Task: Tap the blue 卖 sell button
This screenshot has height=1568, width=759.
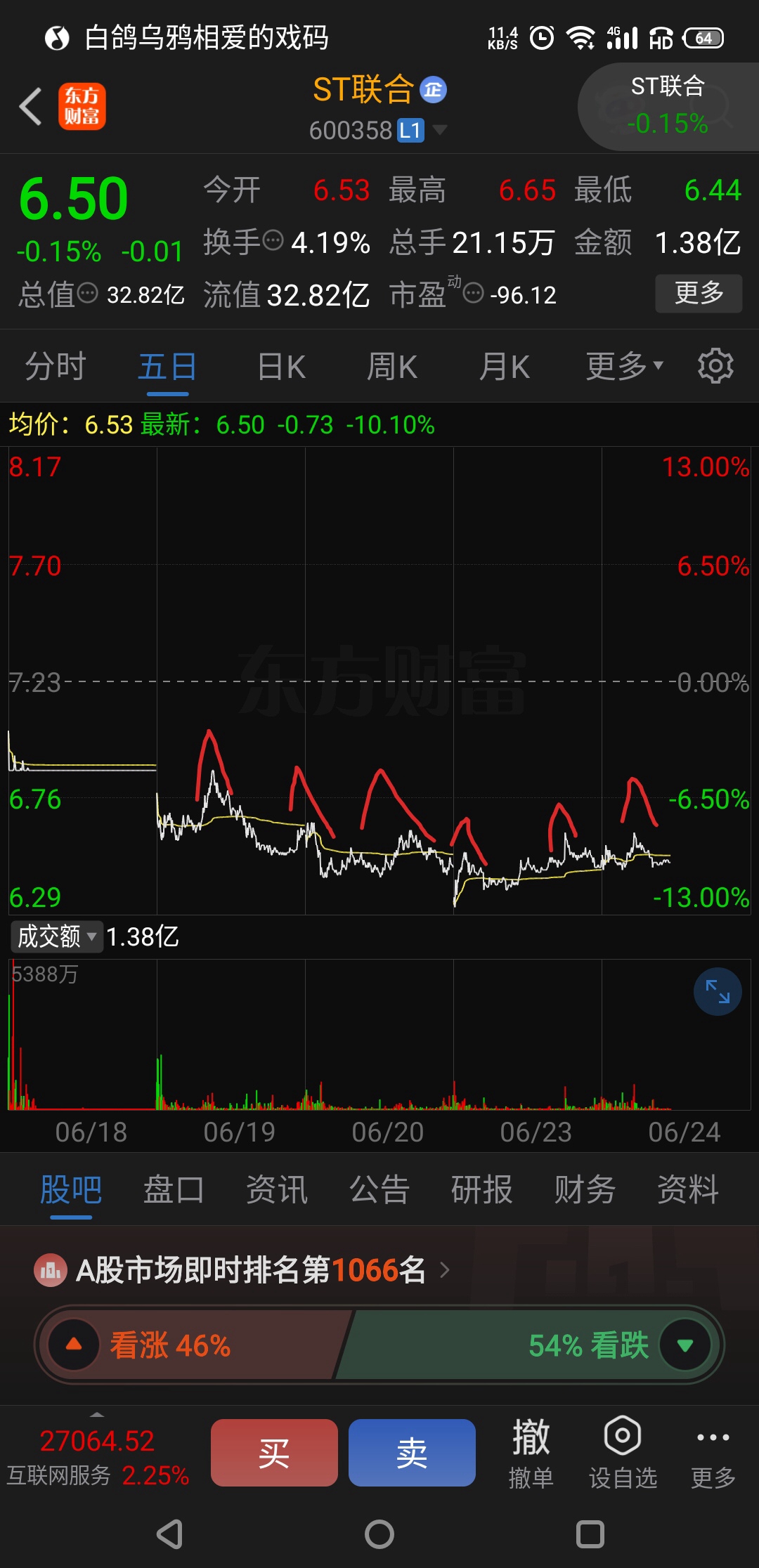Action: (x=412, y=1453)
